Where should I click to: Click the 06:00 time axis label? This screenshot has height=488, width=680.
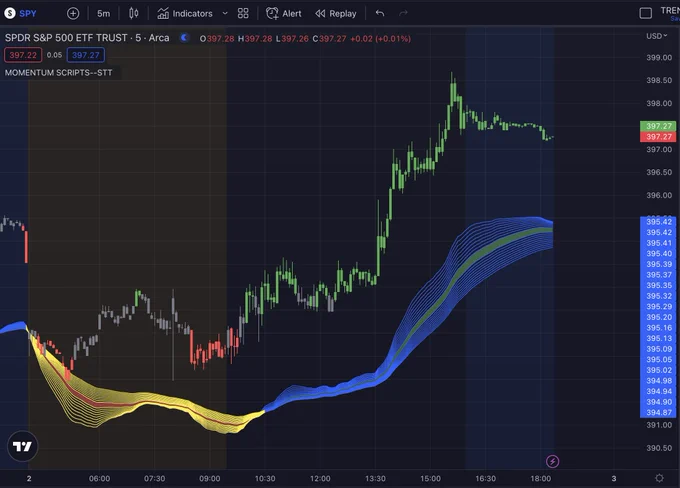(x=99, y=478)
